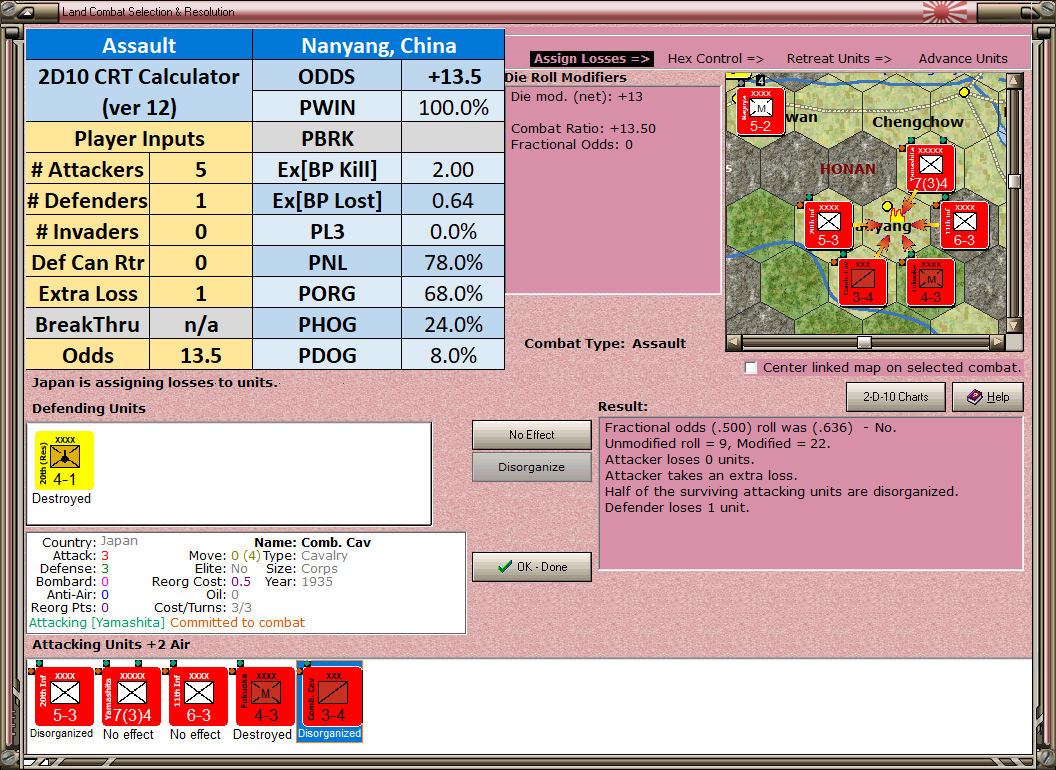Open Help for land combat
Image resolution: width=1056 pixels, height=770 pixels.
(x=988, y=397)
